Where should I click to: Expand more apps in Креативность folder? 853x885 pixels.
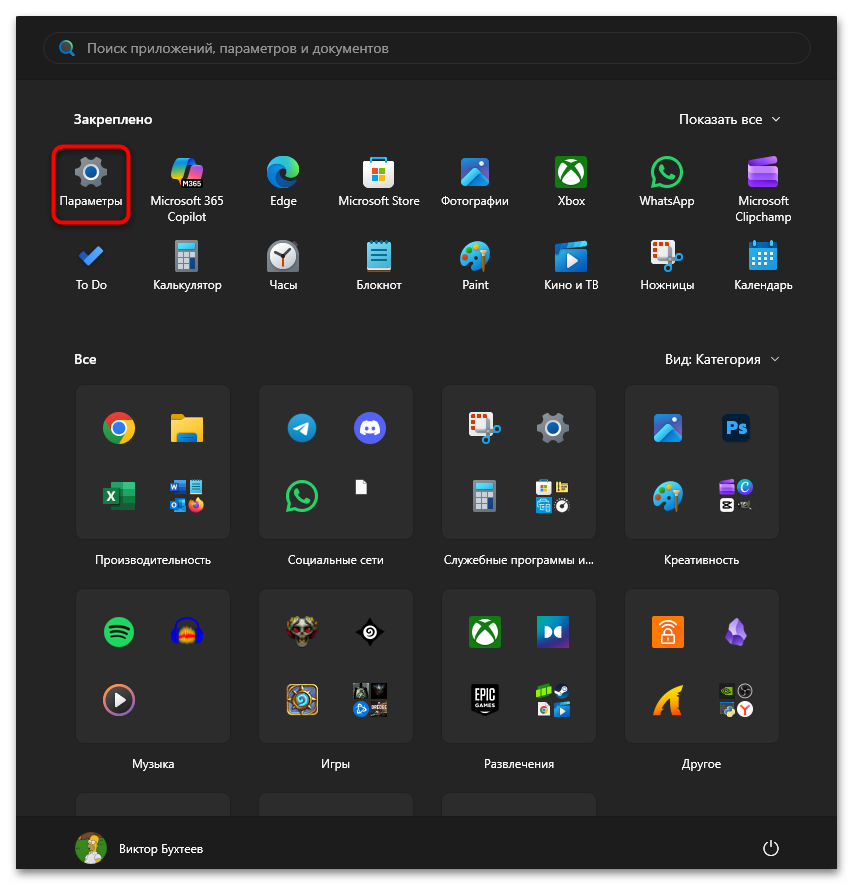tap(736, 496)
